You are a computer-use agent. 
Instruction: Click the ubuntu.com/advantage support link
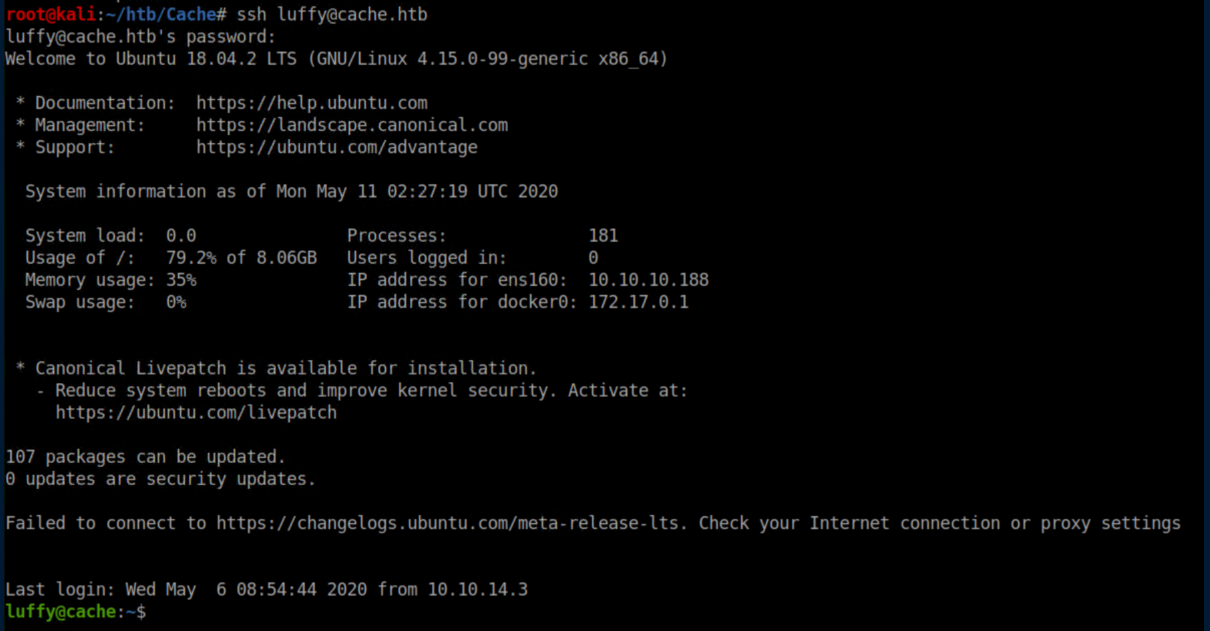pyautogui.click(x=336, y=147)
